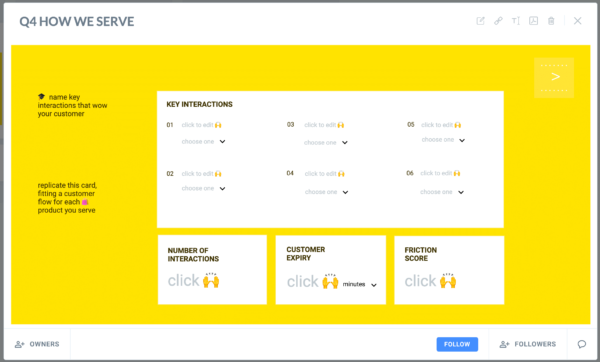Open the Followers list

click(528, 344)
